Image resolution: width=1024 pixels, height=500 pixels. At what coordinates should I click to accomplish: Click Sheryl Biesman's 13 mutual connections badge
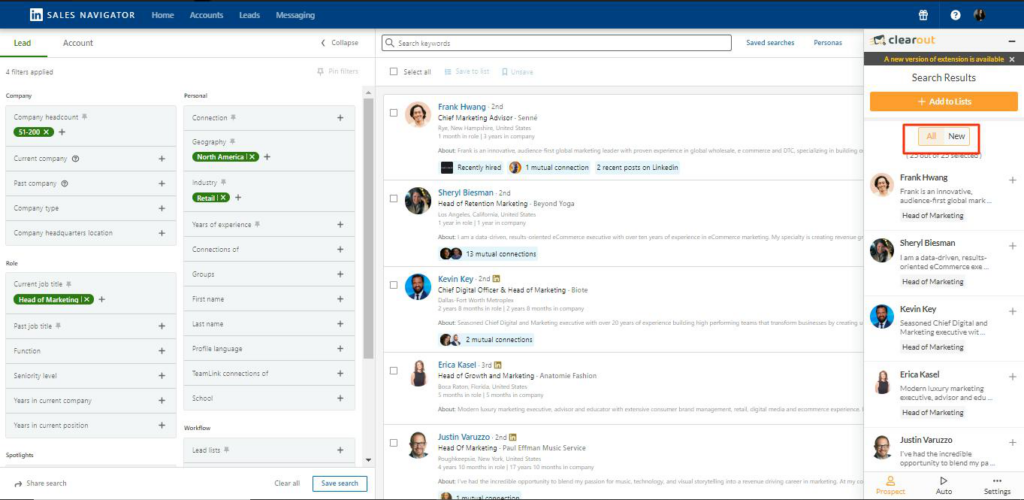[488, 254]
